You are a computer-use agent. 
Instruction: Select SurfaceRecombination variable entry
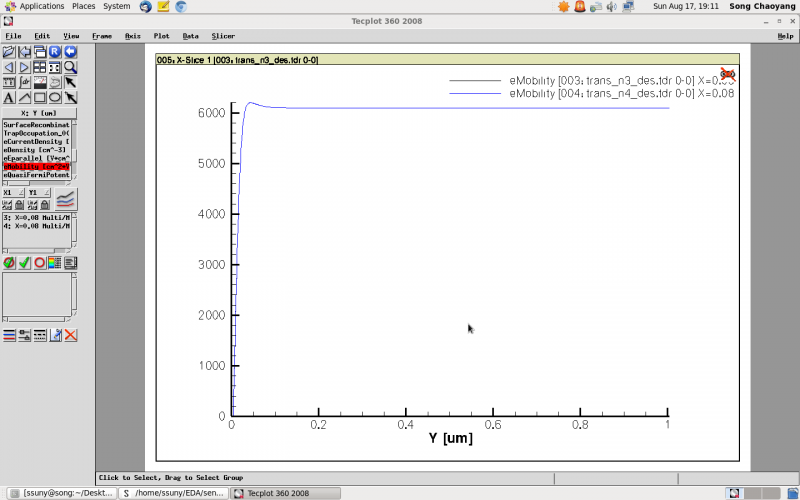click(36, 125)
